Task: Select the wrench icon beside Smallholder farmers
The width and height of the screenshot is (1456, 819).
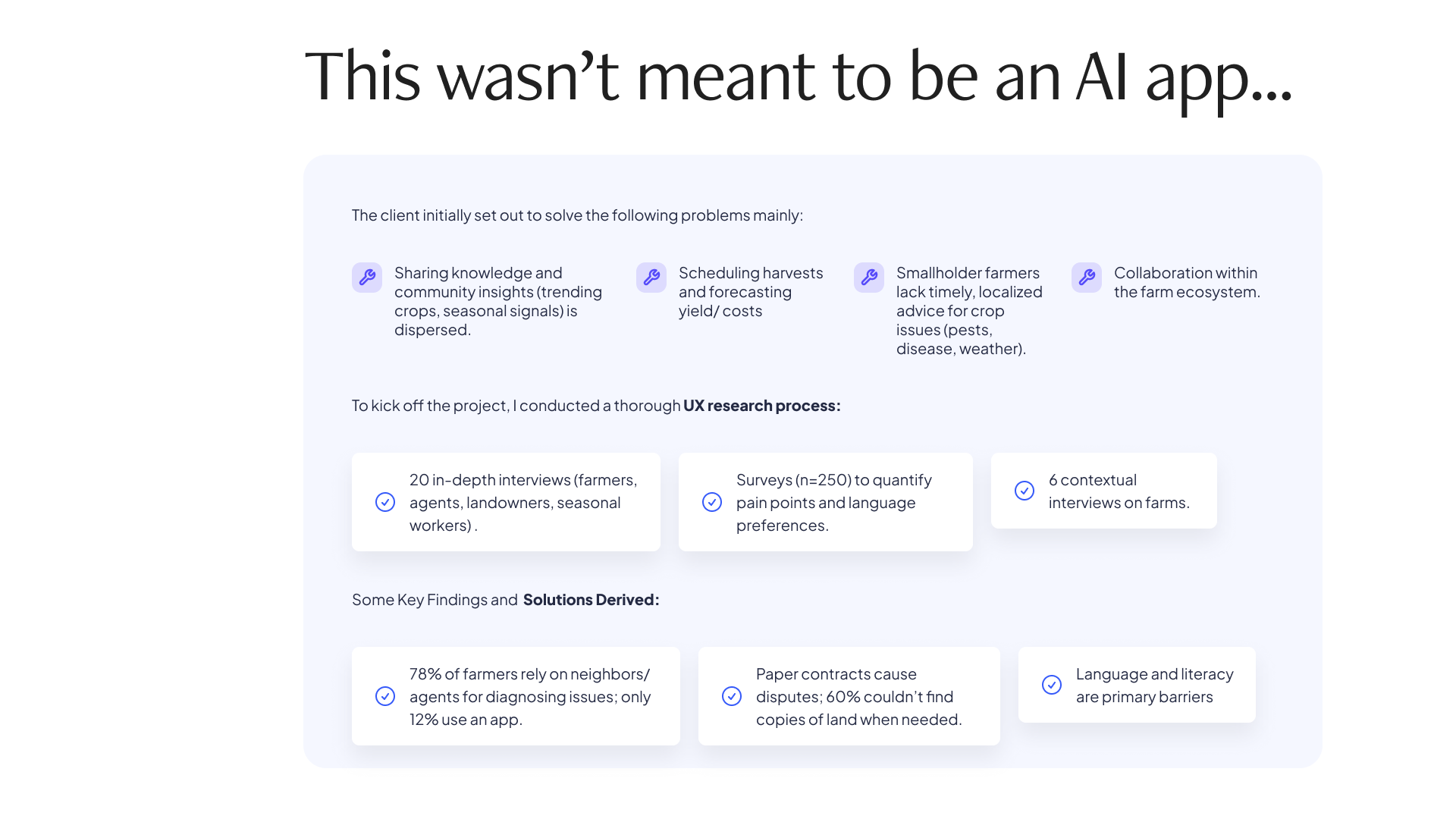Action: pyautogui.click(x=869, y=278)
